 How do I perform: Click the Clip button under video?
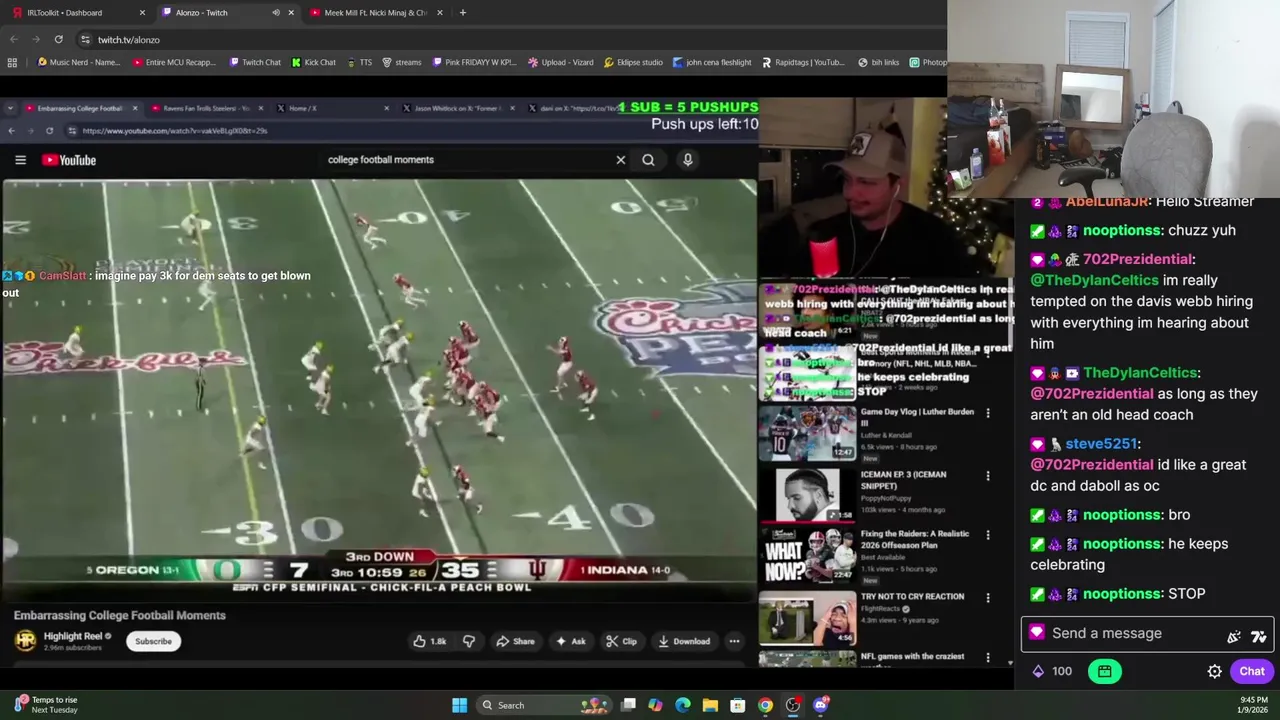click(621, 641)
